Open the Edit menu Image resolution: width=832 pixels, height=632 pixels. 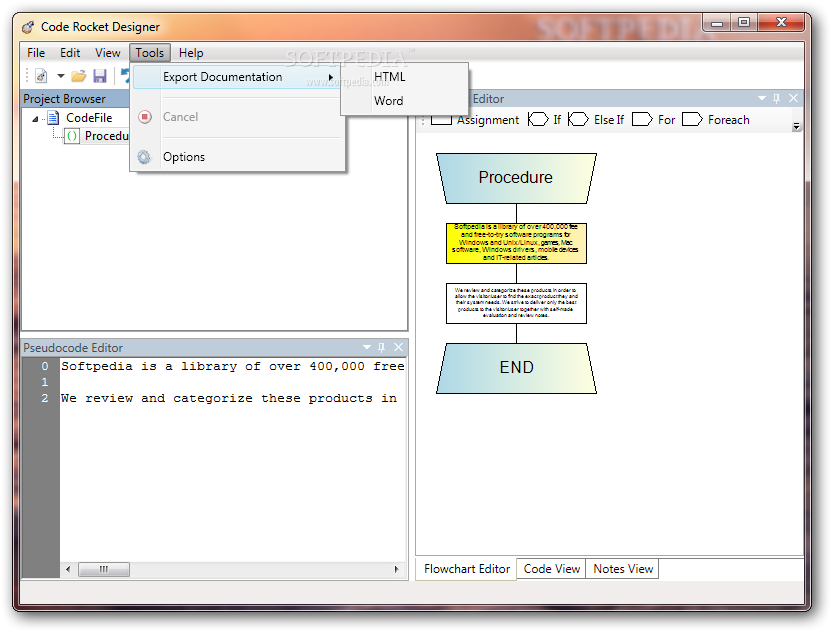pos(70,53)
